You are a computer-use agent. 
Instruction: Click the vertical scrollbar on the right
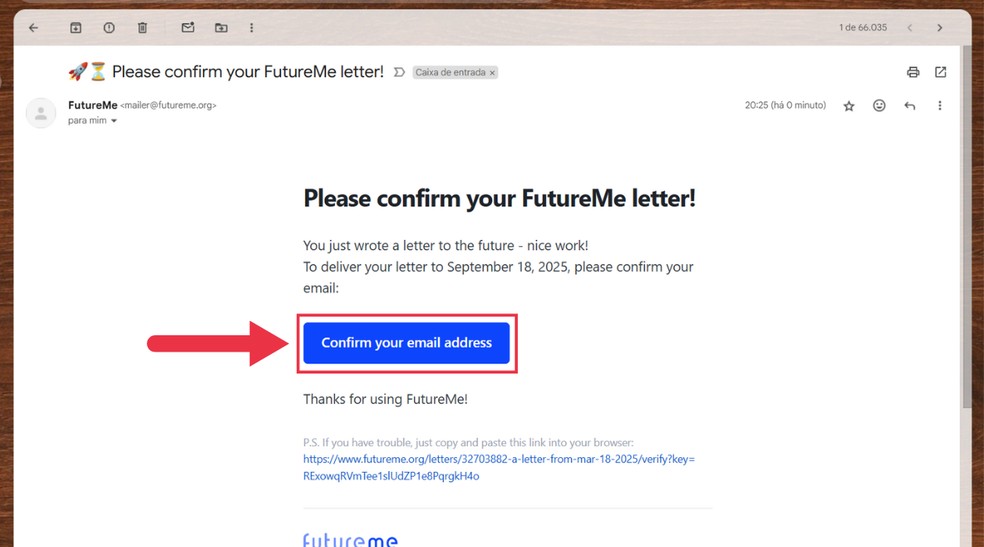click(x=966, y=226)
